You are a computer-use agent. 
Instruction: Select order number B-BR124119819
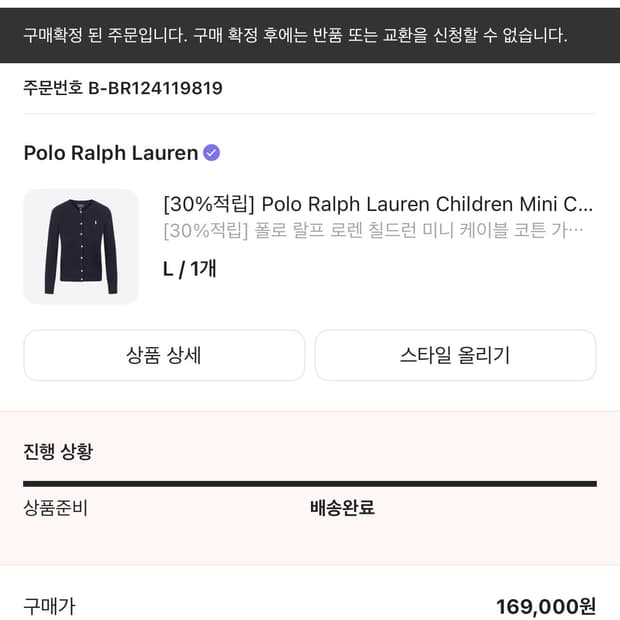click(155, 88)
